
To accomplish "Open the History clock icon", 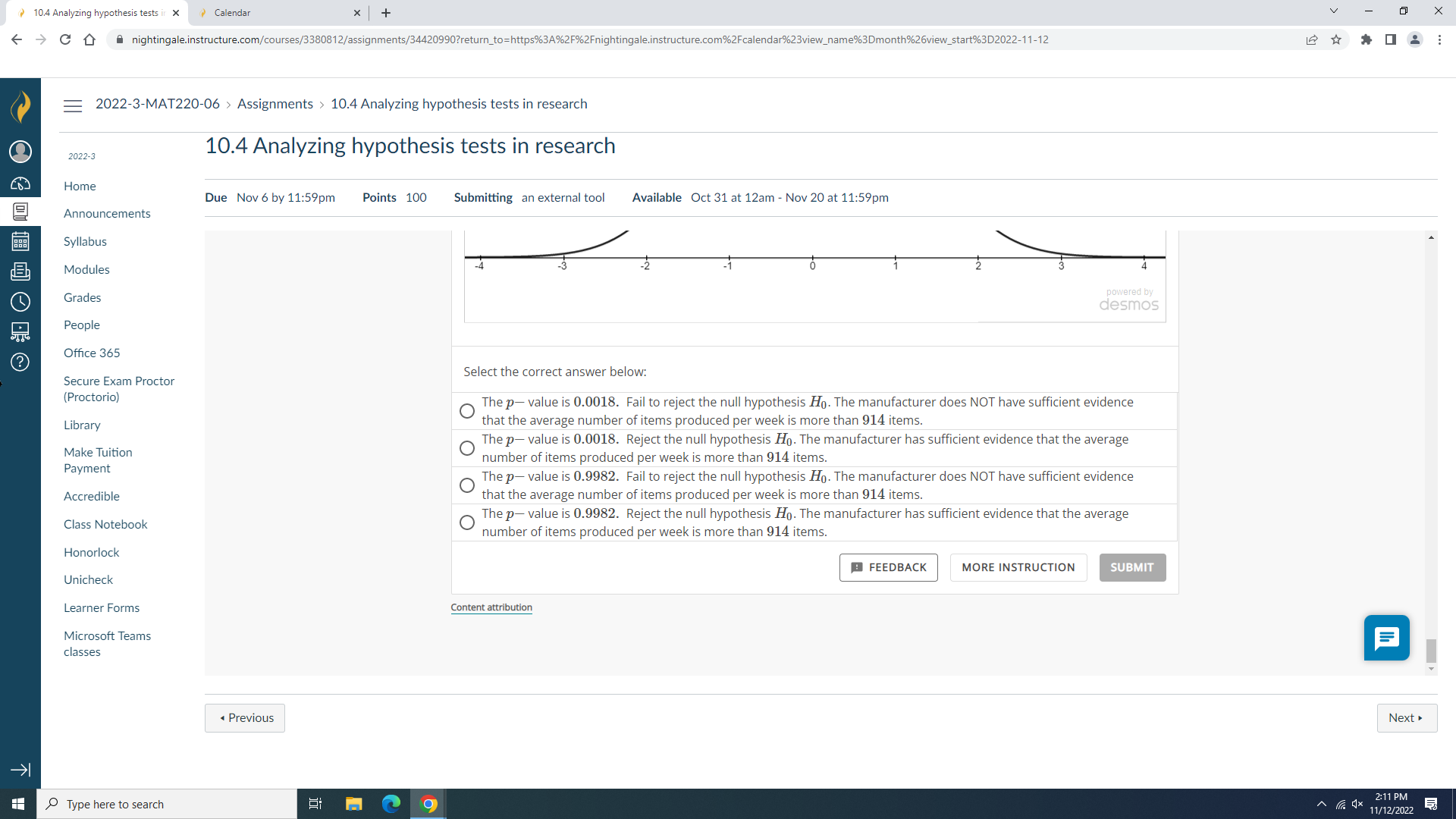I will pyautogui.click(x=20, y=301).
